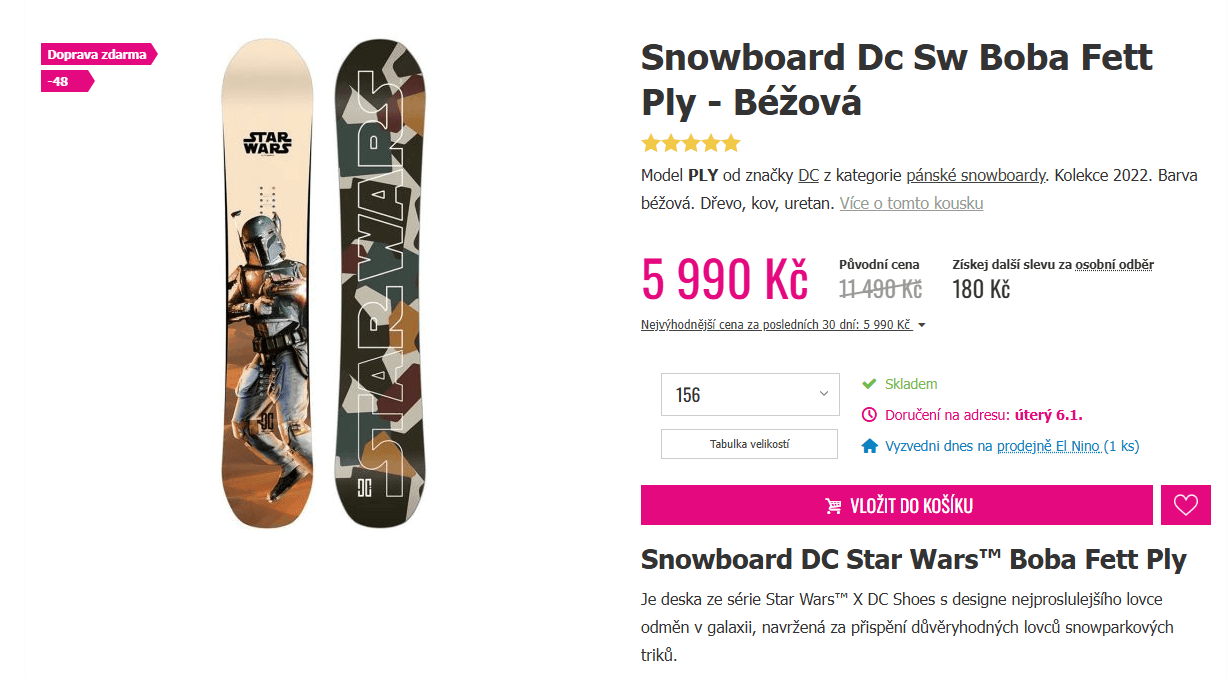1227x677 pixels.
Task: Click the third star to rate the product
Action: tap(689, 143)
